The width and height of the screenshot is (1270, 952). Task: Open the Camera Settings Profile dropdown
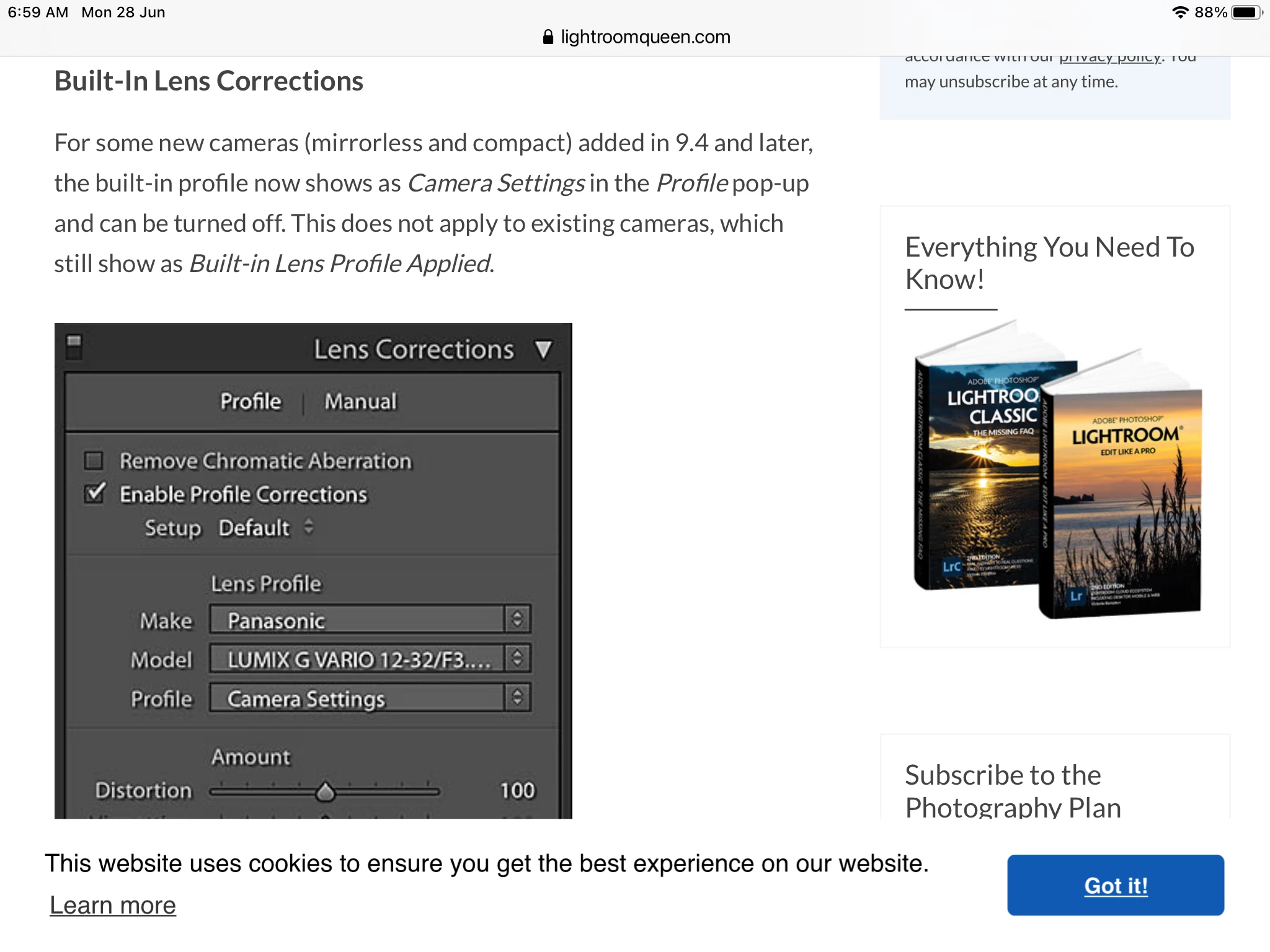click(357, 699)
